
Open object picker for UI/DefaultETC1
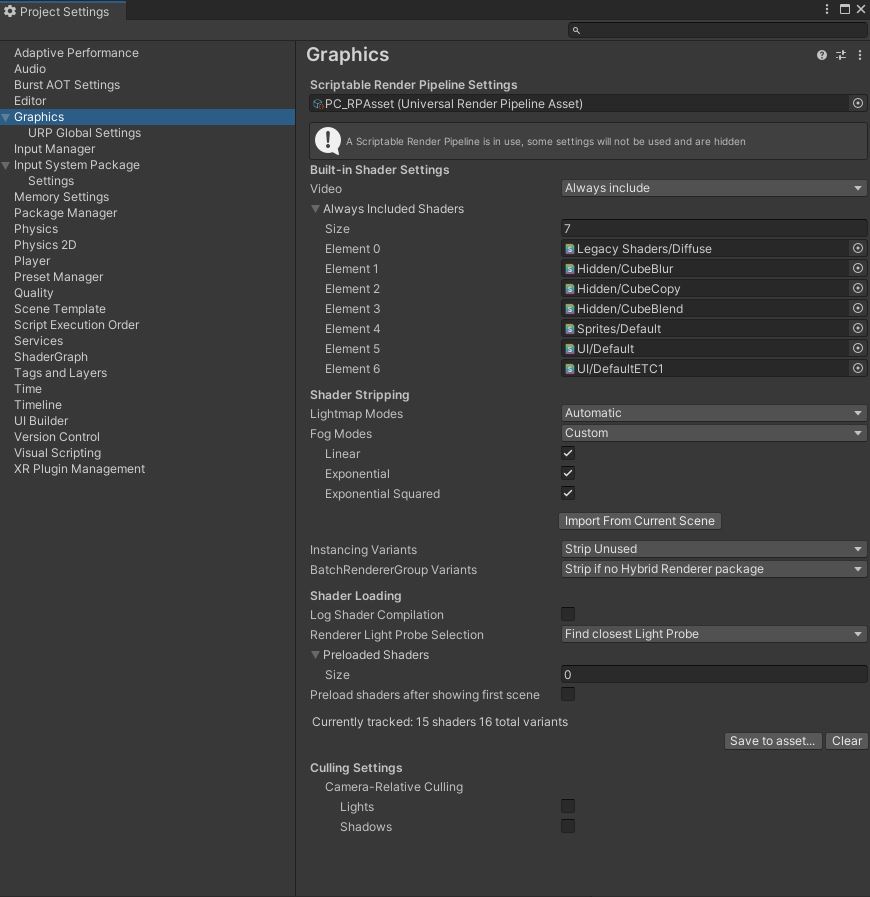click(x=857, y=368)
